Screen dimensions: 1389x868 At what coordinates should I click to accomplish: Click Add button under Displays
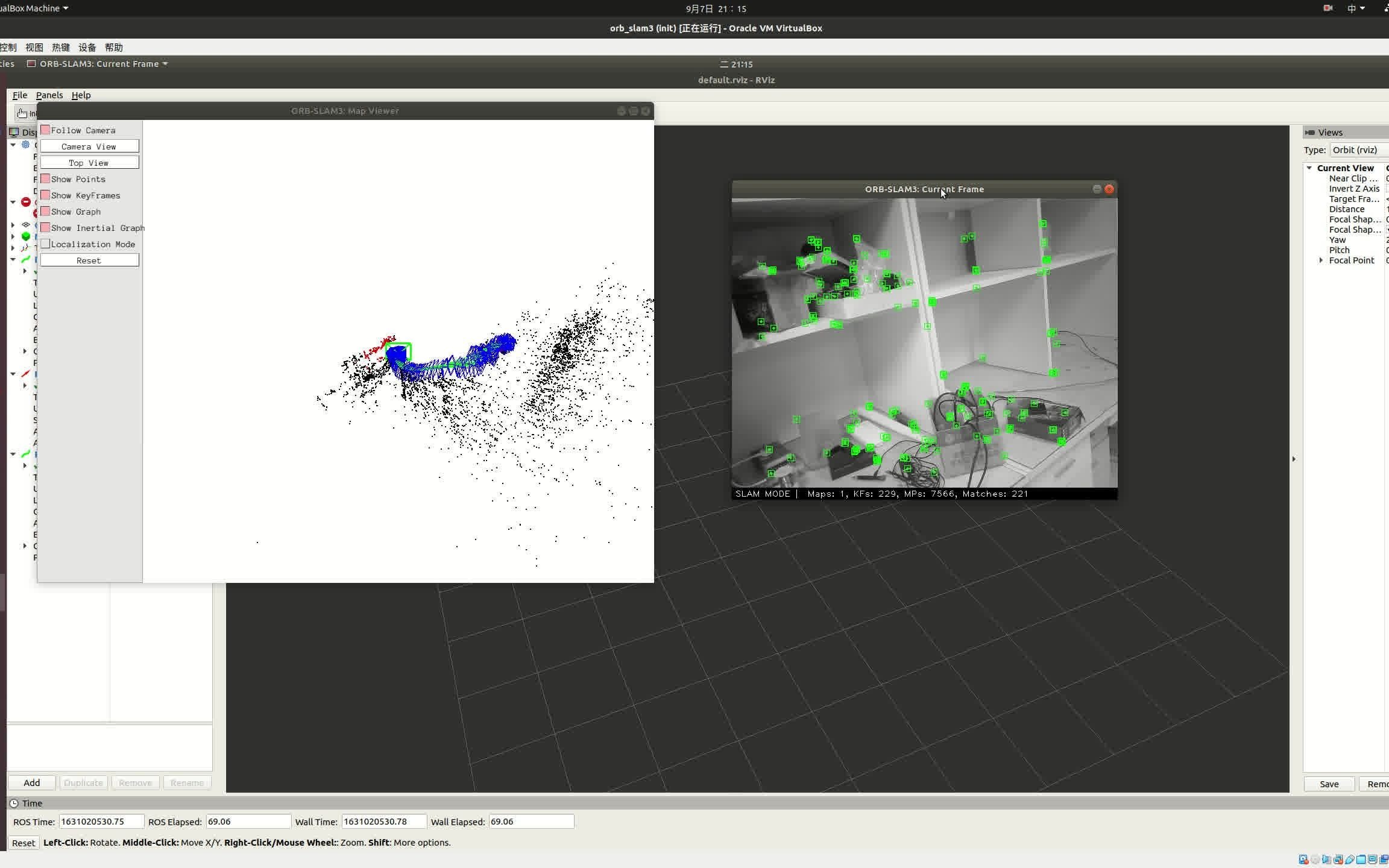[32, 783]
